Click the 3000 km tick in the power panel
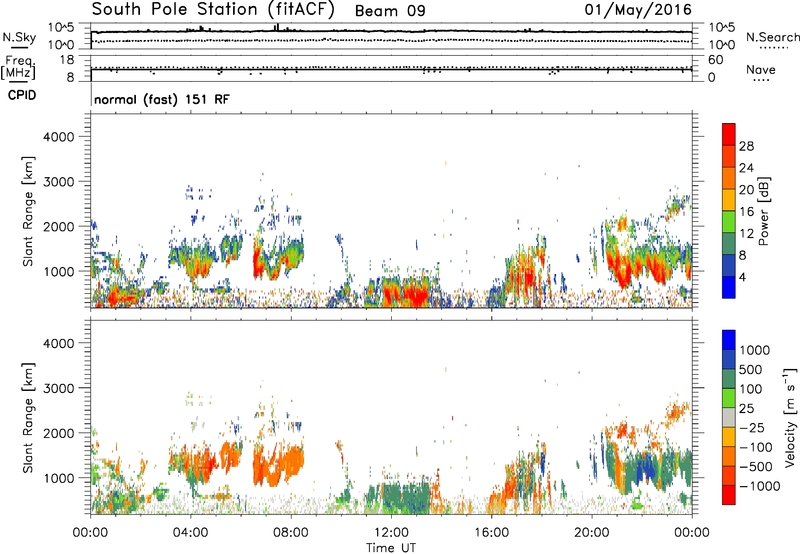800x554 pixels. [59, 182]
